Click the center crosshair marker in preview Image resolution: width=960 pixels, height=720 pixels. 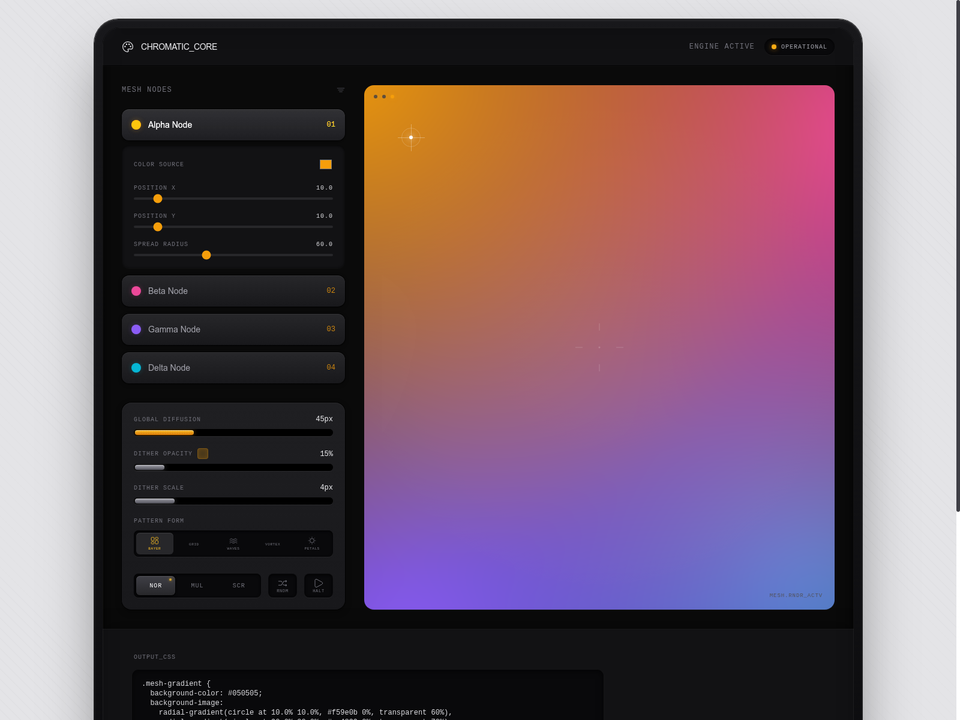click(x=599, y=347)
